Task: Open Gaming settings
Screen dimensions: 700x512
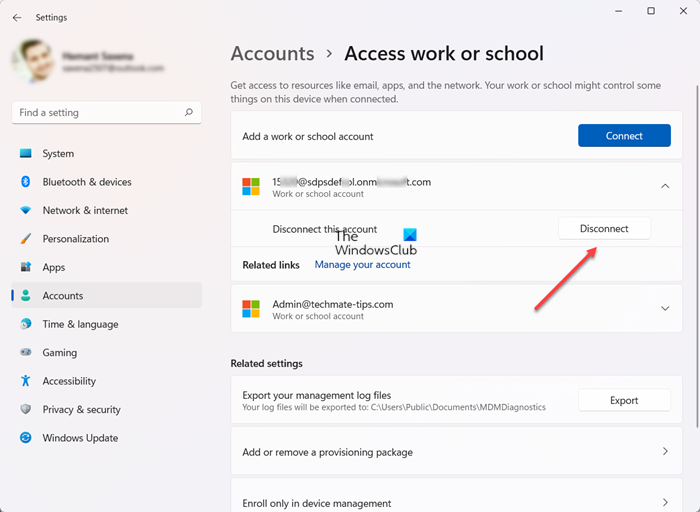Action: tap(107, 352)
